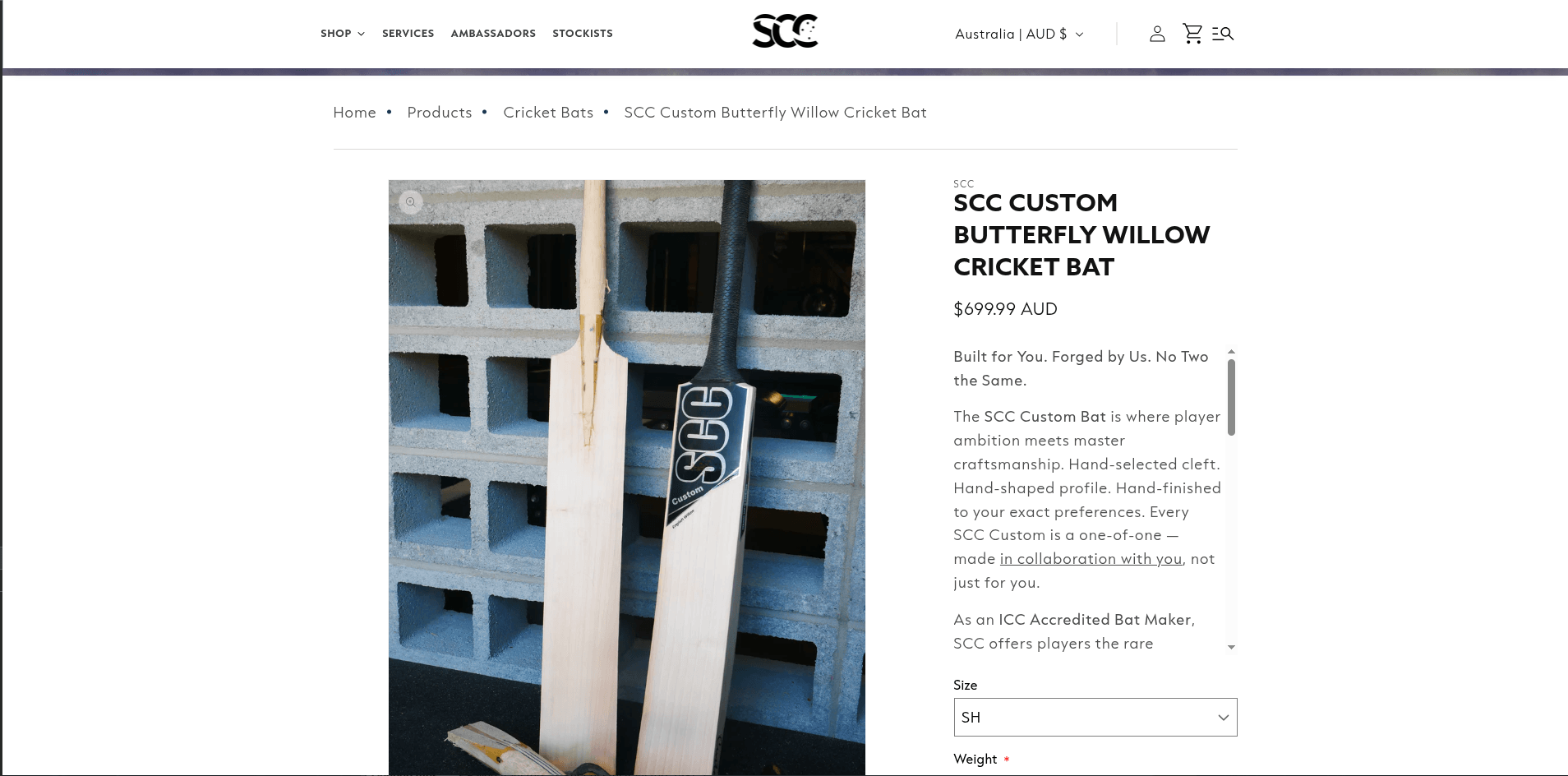Open the Cricket Bats breadcrumb link

[x=548, y=113]
